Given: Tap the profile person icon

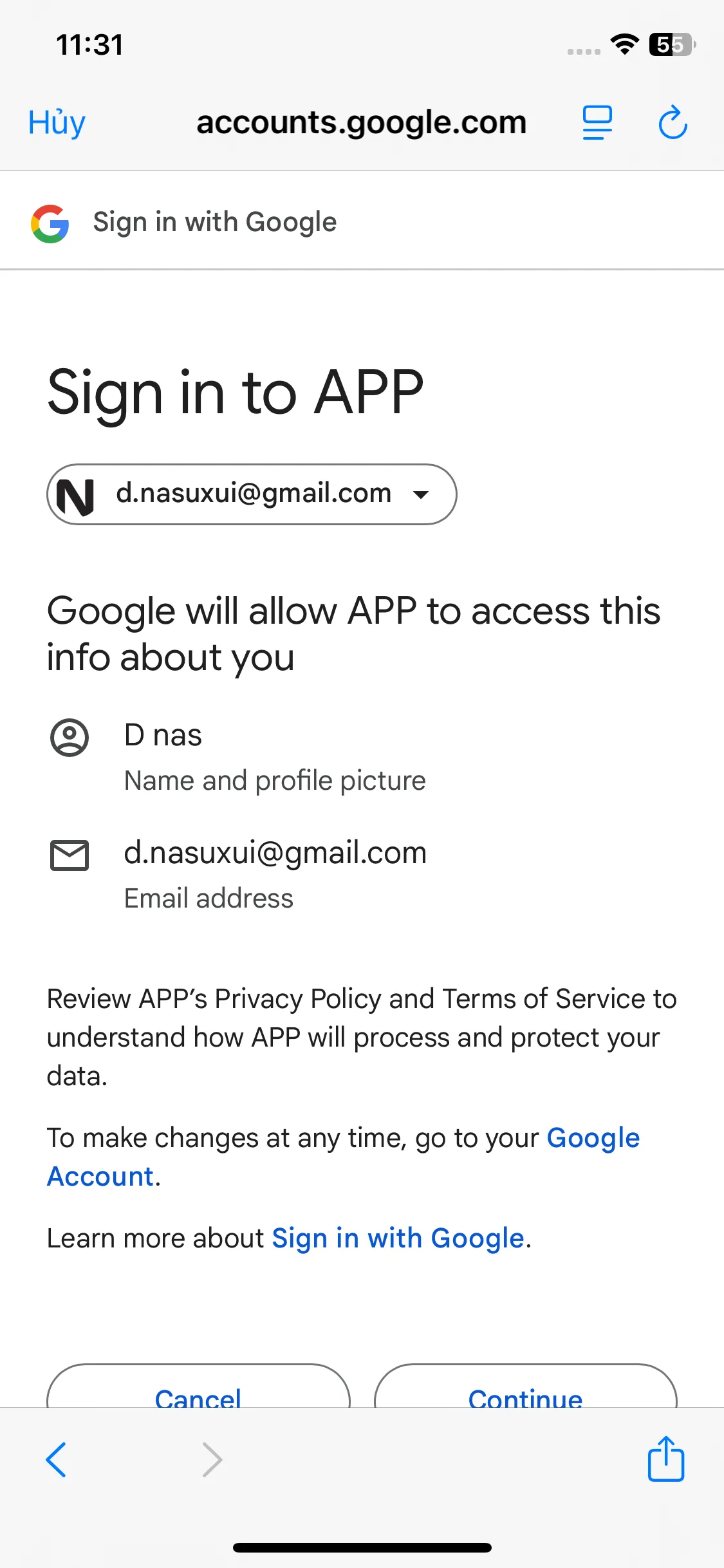Looking at the screenshot, I should tap(70, 738).
